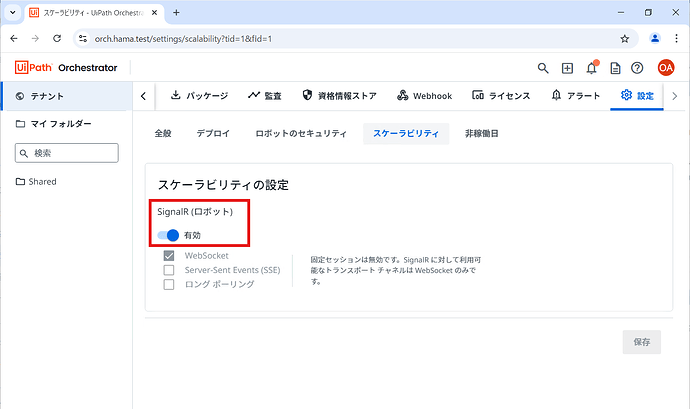690x409 pixels.
Task: Open the Chrome profile icon
Action: pos(655,39)
